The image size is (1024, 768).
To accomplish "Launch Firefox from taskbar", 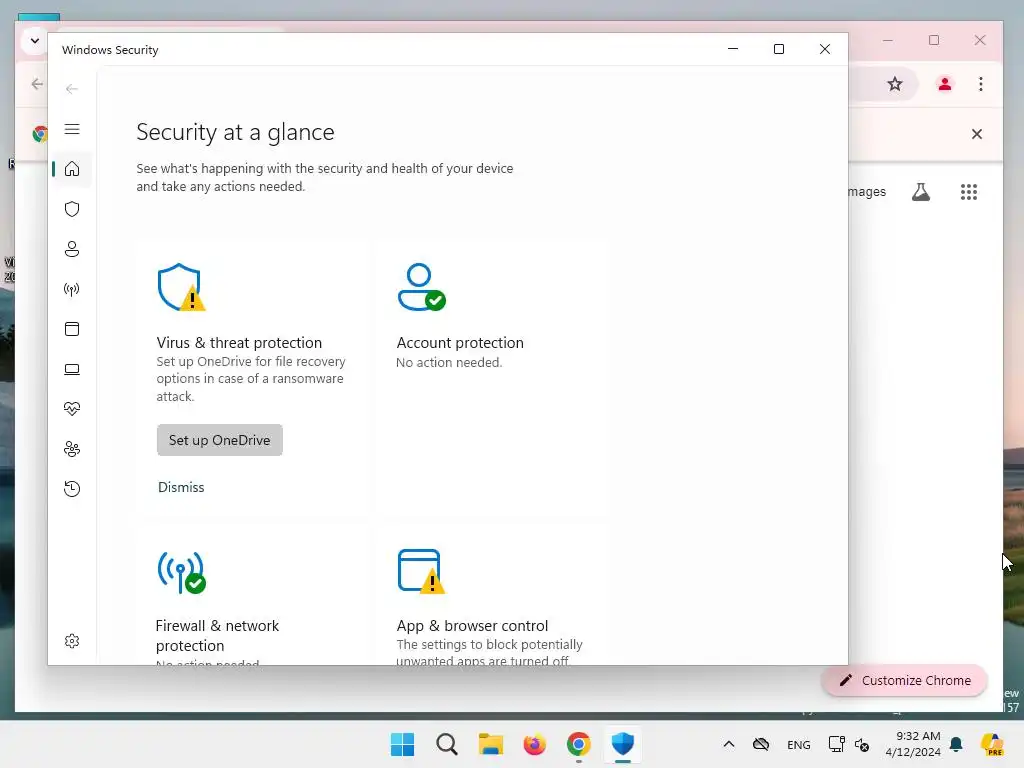I will 534,744.
